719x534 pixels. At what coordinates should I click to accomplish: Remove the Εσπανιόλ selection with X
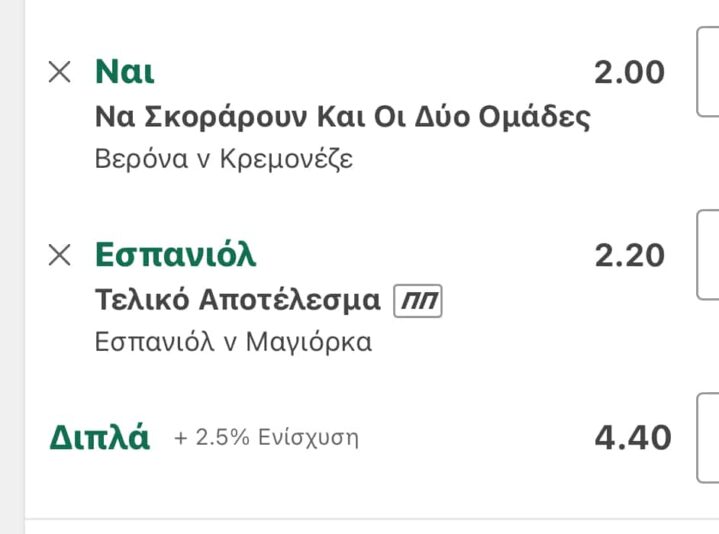tap(60, 256)
